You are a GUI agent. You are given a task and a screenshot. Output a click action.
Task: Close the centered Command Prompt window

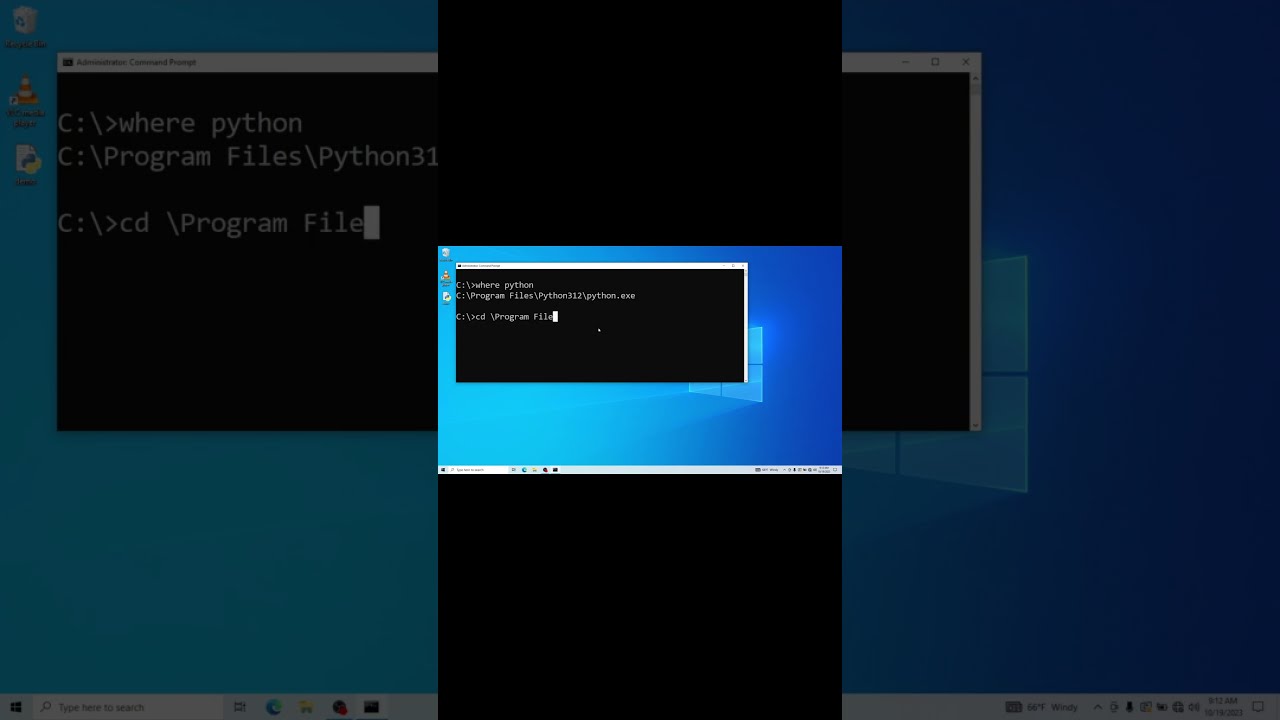tap(743, 265)
